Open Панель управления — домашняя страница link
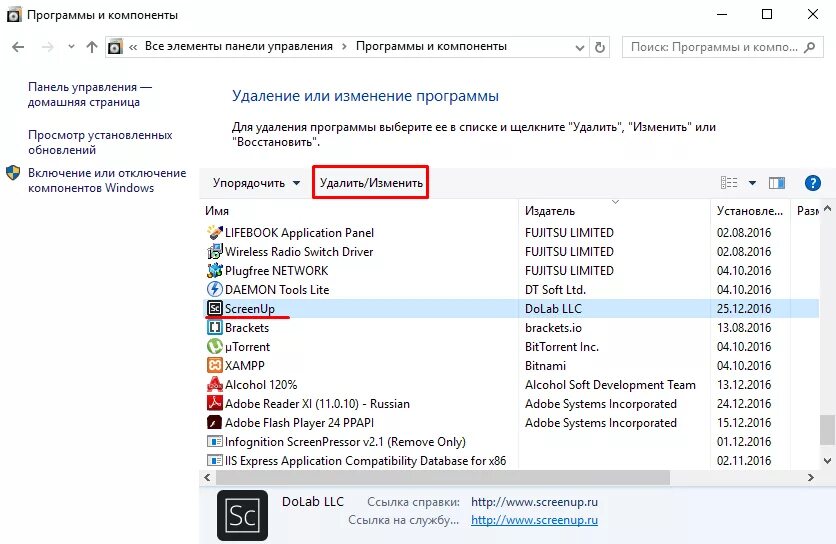Screen dimensions: 836x544 point(90,94)
